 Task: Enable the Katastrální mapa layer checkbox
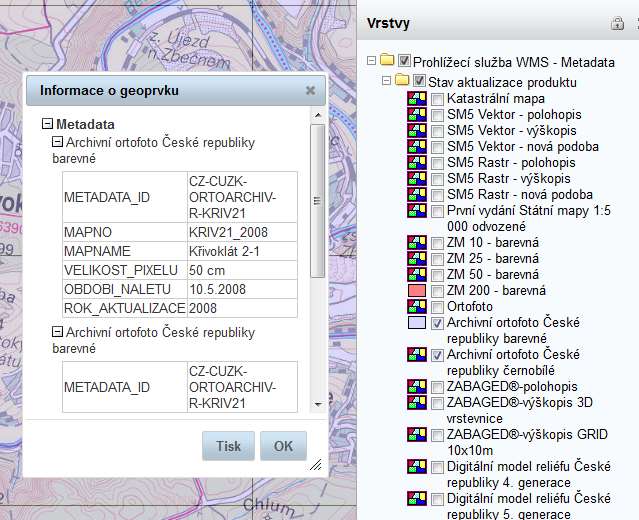click(437, 99)
